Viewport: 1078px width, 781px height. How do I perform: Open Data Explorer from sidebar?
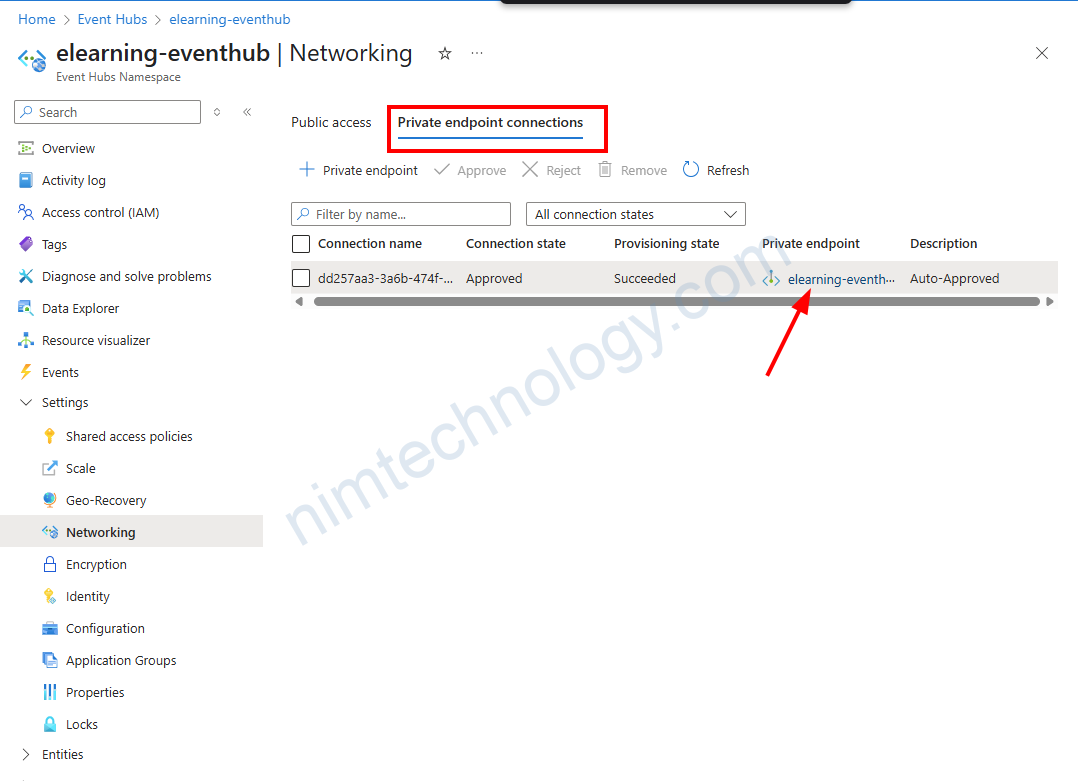pyautogui.click(x=80, y=308)
